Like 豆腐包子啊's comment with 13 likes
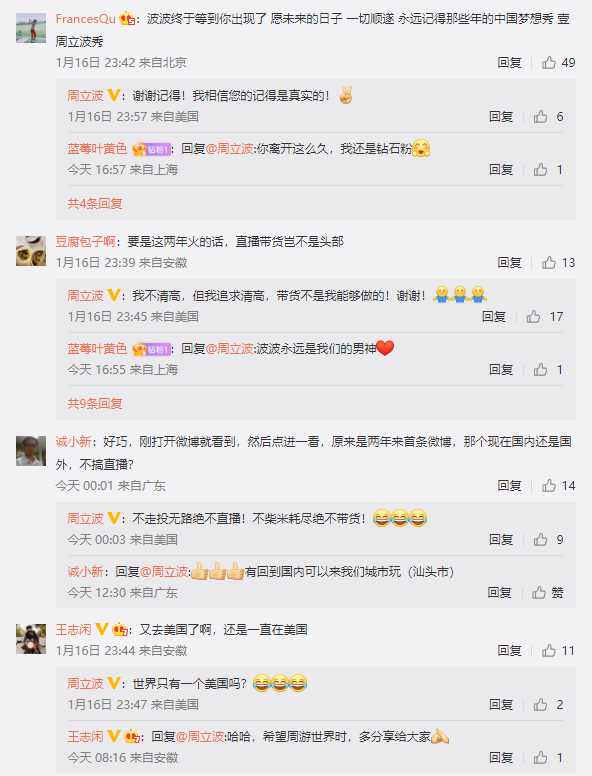The image size is (592, 776). tap(548, 263)
